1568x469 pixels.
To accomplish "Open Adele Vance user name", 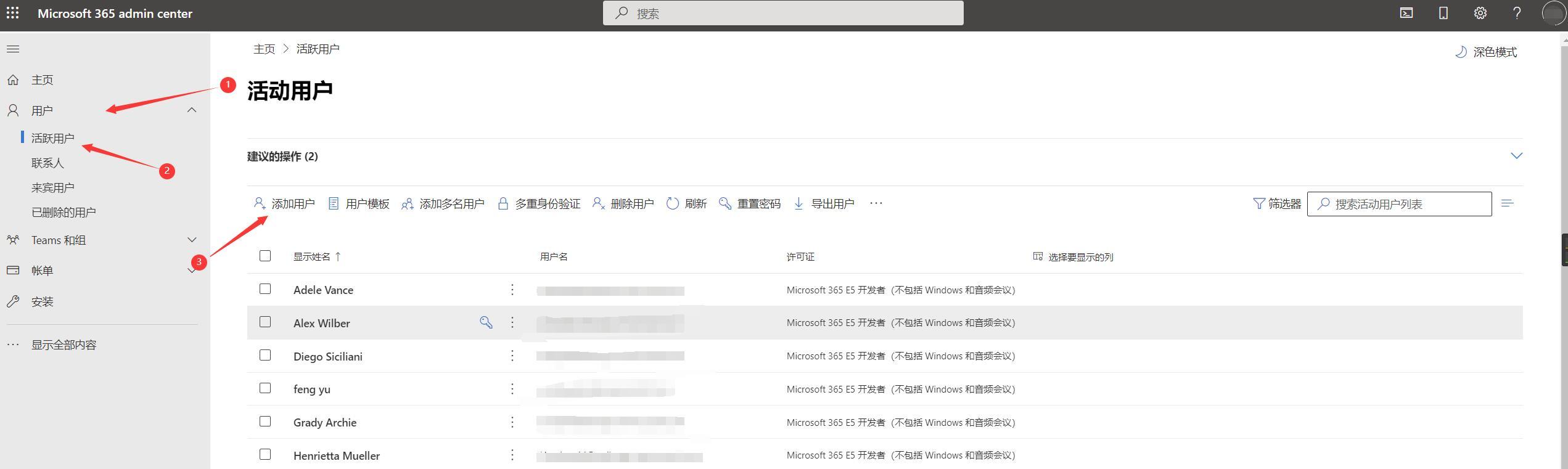I will [323, 290].
